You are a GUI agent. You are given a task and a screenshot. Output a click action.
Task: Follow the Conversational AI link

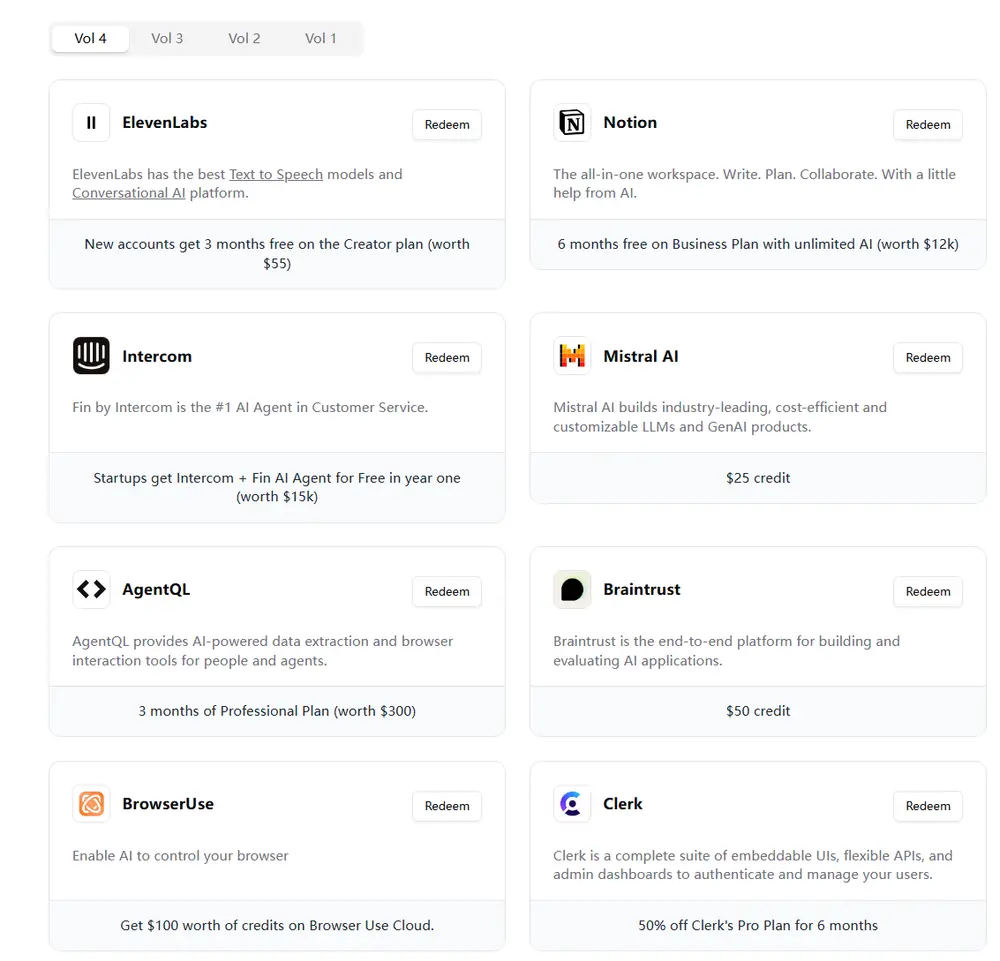(129, 193)
